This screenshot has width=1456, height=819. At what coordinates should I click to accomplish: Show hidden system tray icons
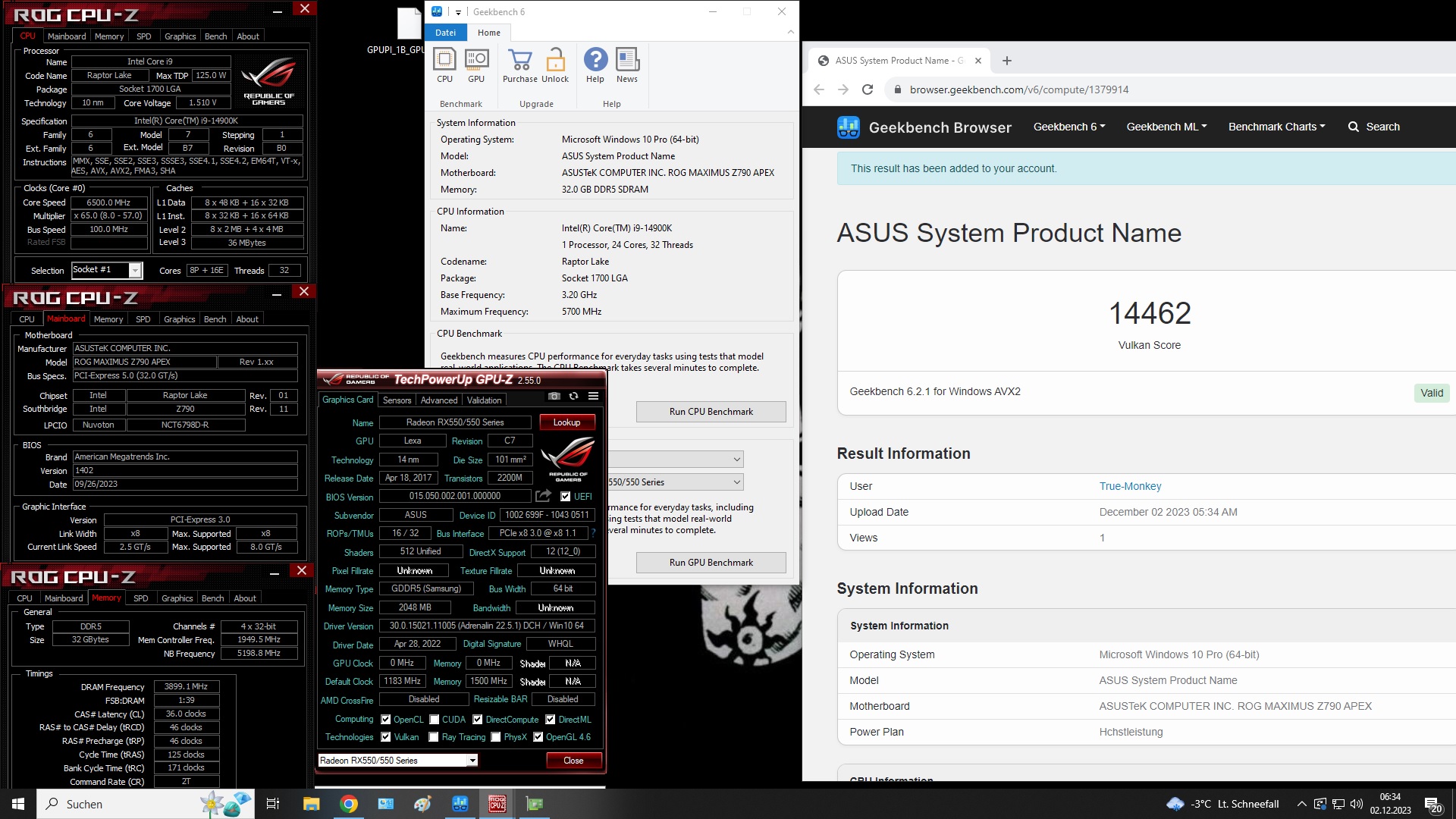(x=1302, y=804)
